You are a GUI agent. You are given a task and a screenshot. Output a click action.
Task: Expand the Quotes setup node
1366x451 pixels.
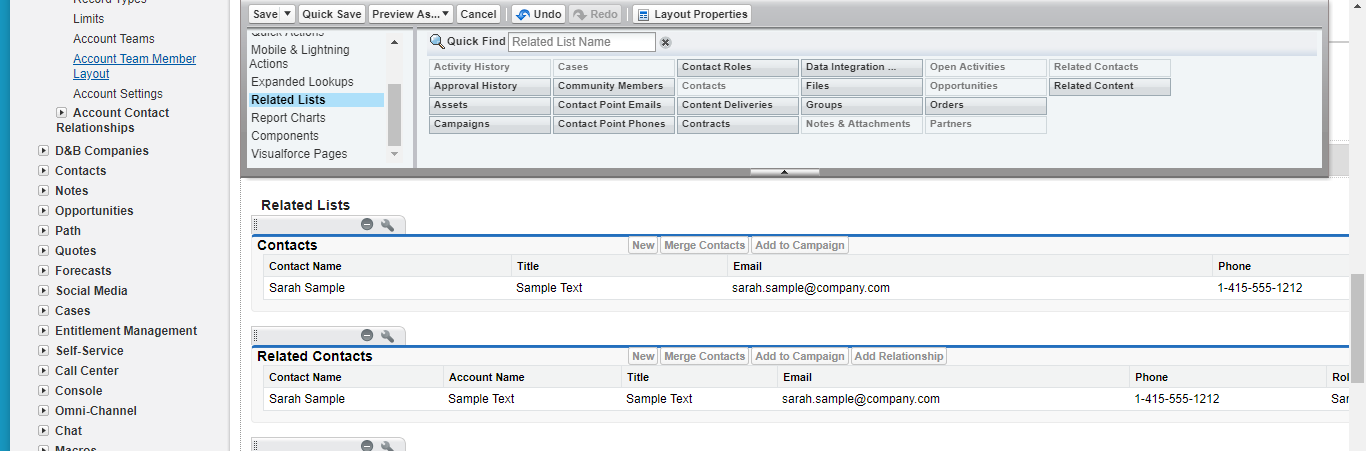pos(43,251)
